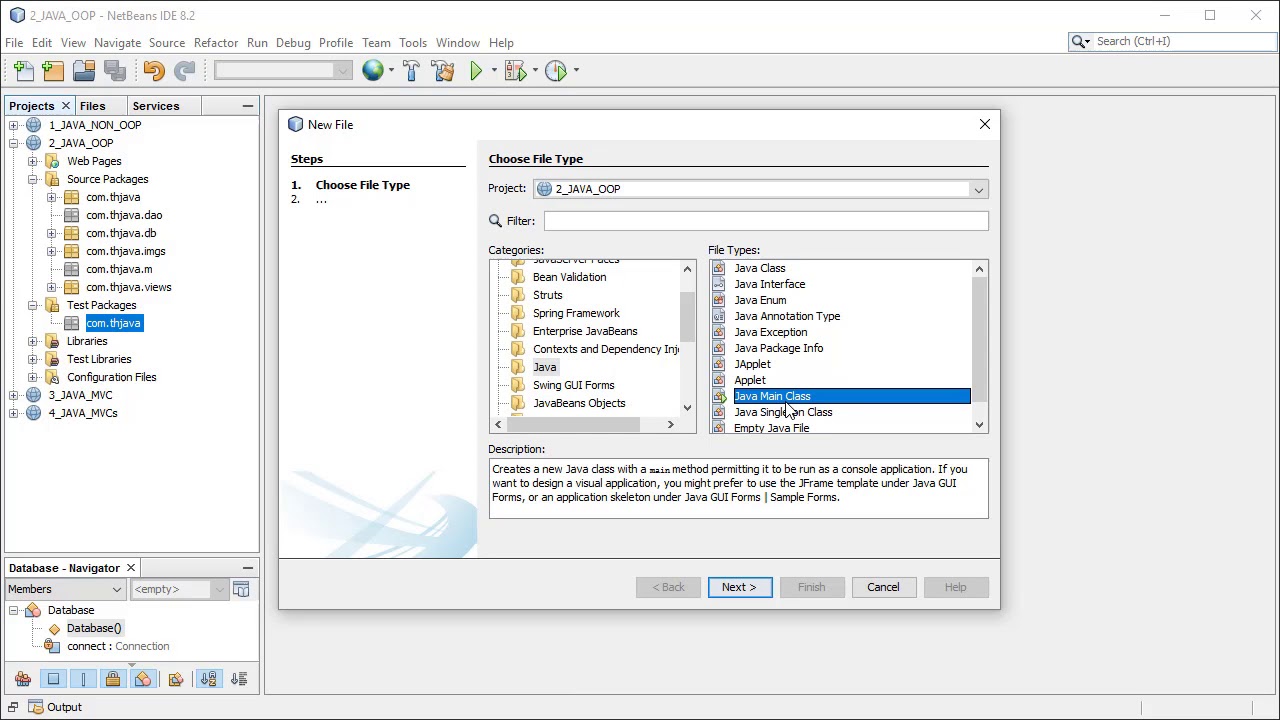Expand the Libraries node
The width and height of the screenshot is (1280, 720).
click(33, 341)
